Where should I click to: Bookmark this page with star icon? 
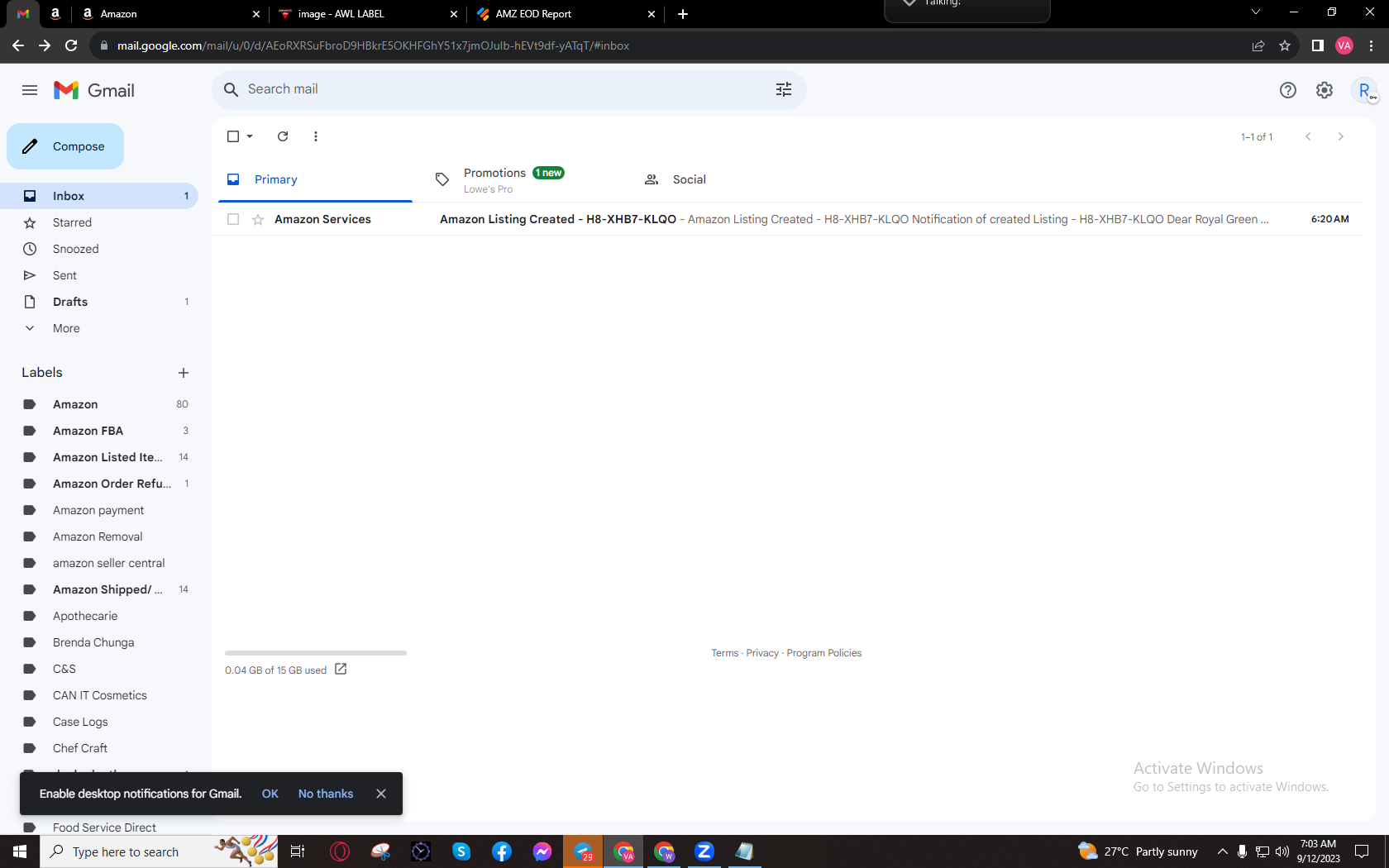pyautogui.click(x=1285, y=45)
